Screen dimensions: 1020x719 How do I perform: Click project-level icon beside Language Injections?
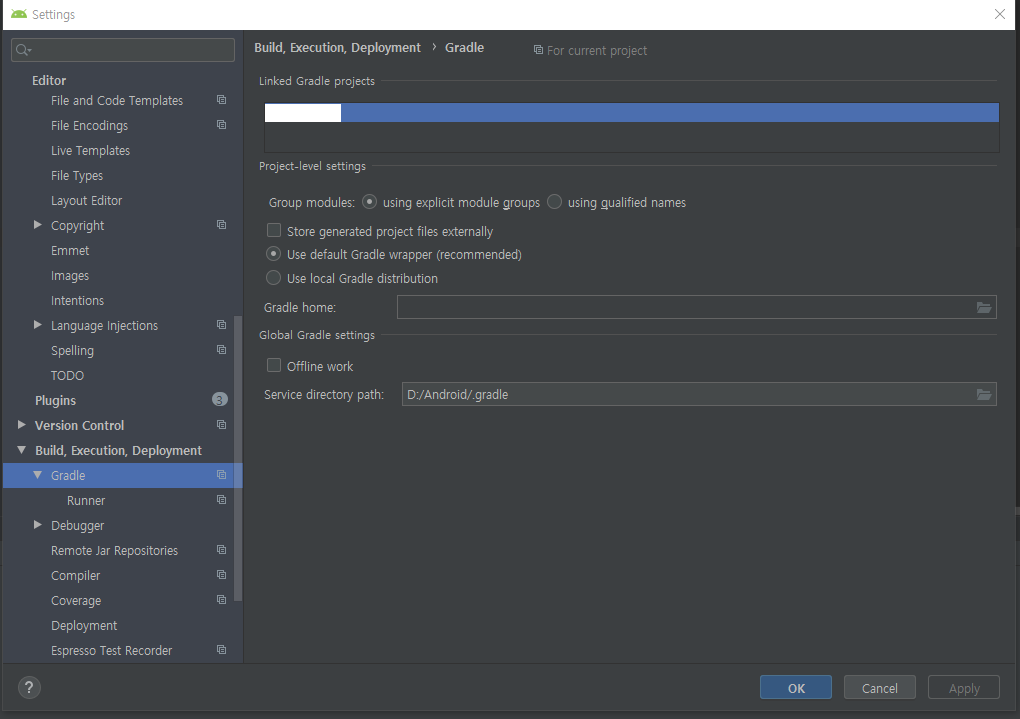point(221,325)
